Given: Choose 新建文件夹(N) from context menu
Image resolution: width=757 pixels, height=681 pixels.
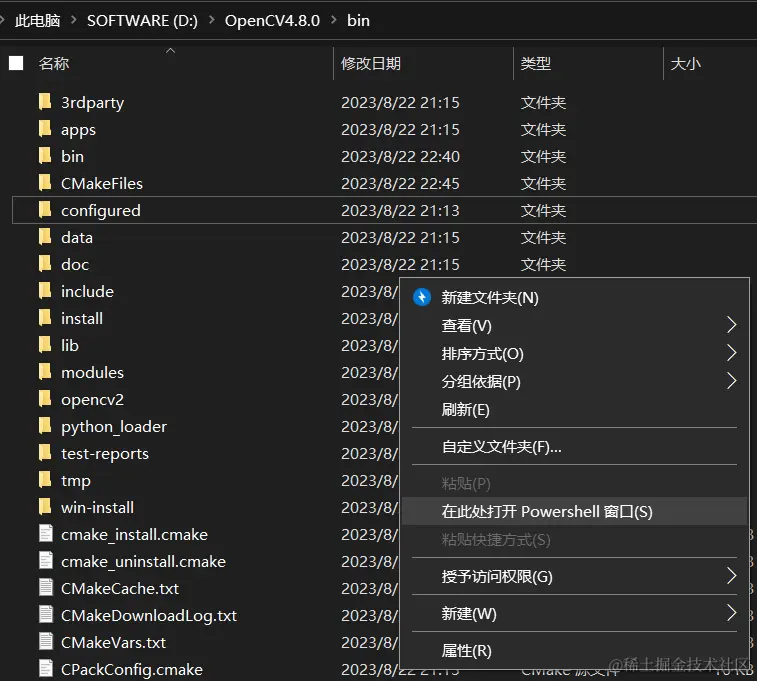Looking at the screenshot, I should click(575, 298).
